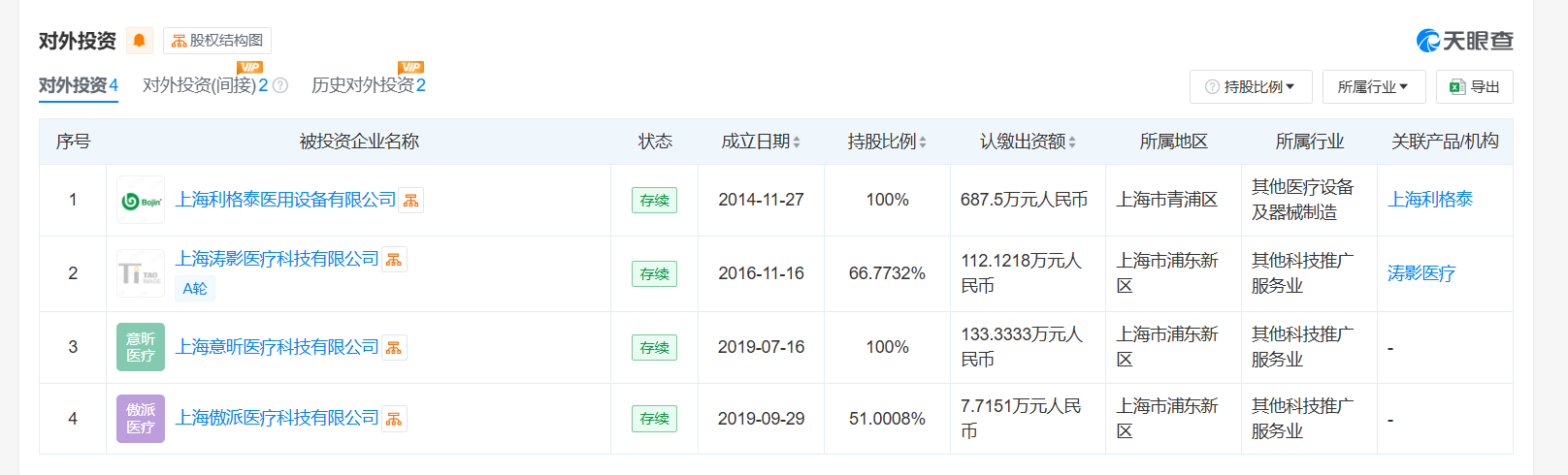Expand the 所属行业 filter dropdown

(1373, 87)
